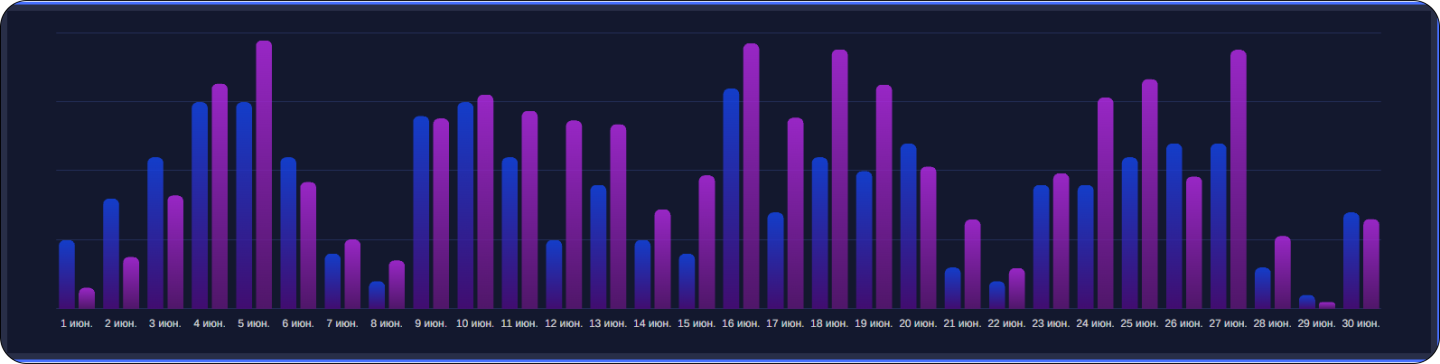Image resolution: width=1440 pixels, height=364 pixels.
Task: Click the blue bar for 14 июн.
Action: 642,274
